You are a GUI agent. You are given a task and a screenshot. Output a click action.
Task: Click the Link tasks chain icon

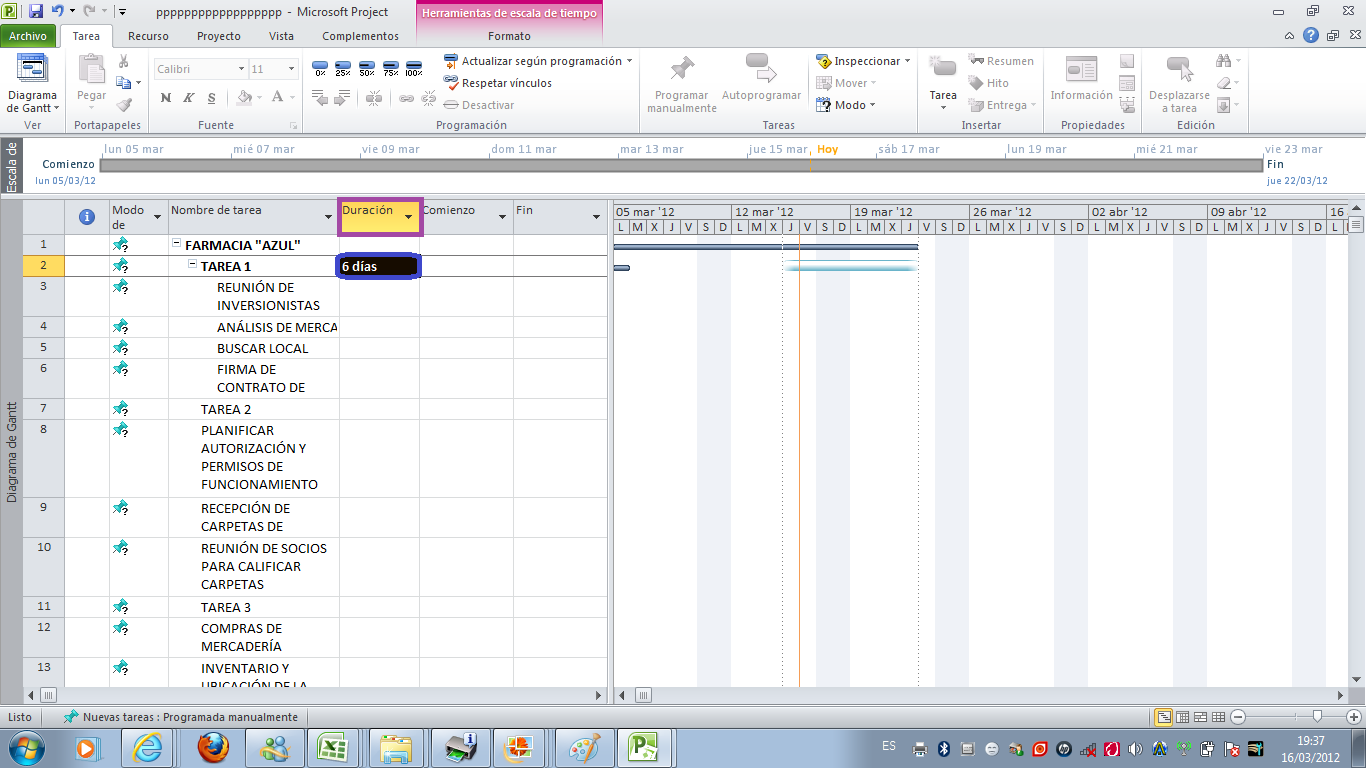[x=406, y=98]
